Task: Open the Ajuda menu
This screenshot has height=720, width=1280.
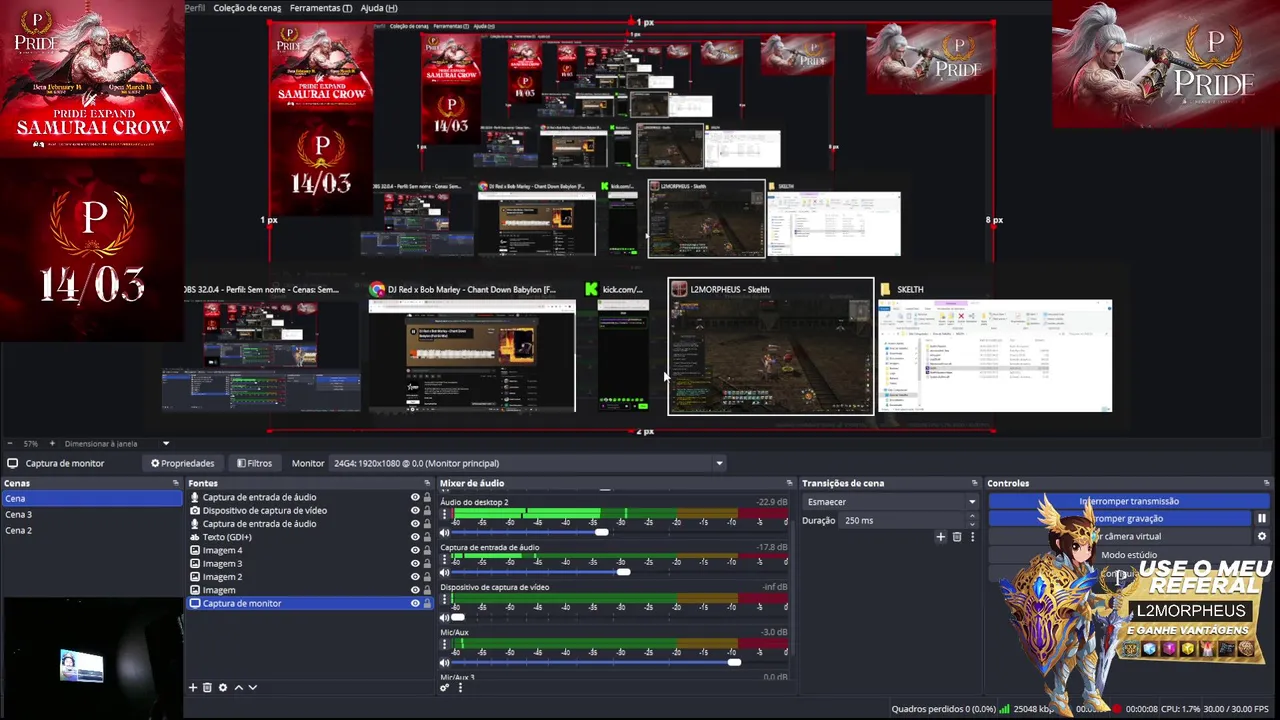Action: click(x=378, y=8)
